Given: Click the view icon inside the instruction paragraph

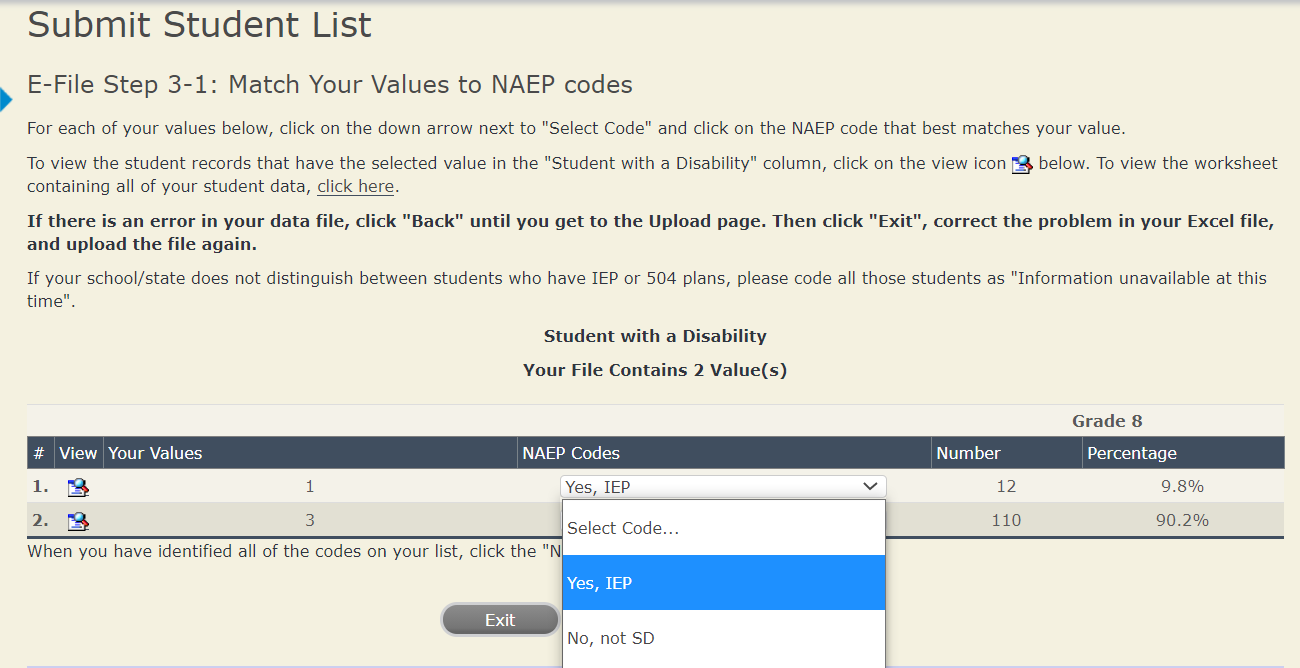Looking at the screenshot, I should pos(1021,165).
